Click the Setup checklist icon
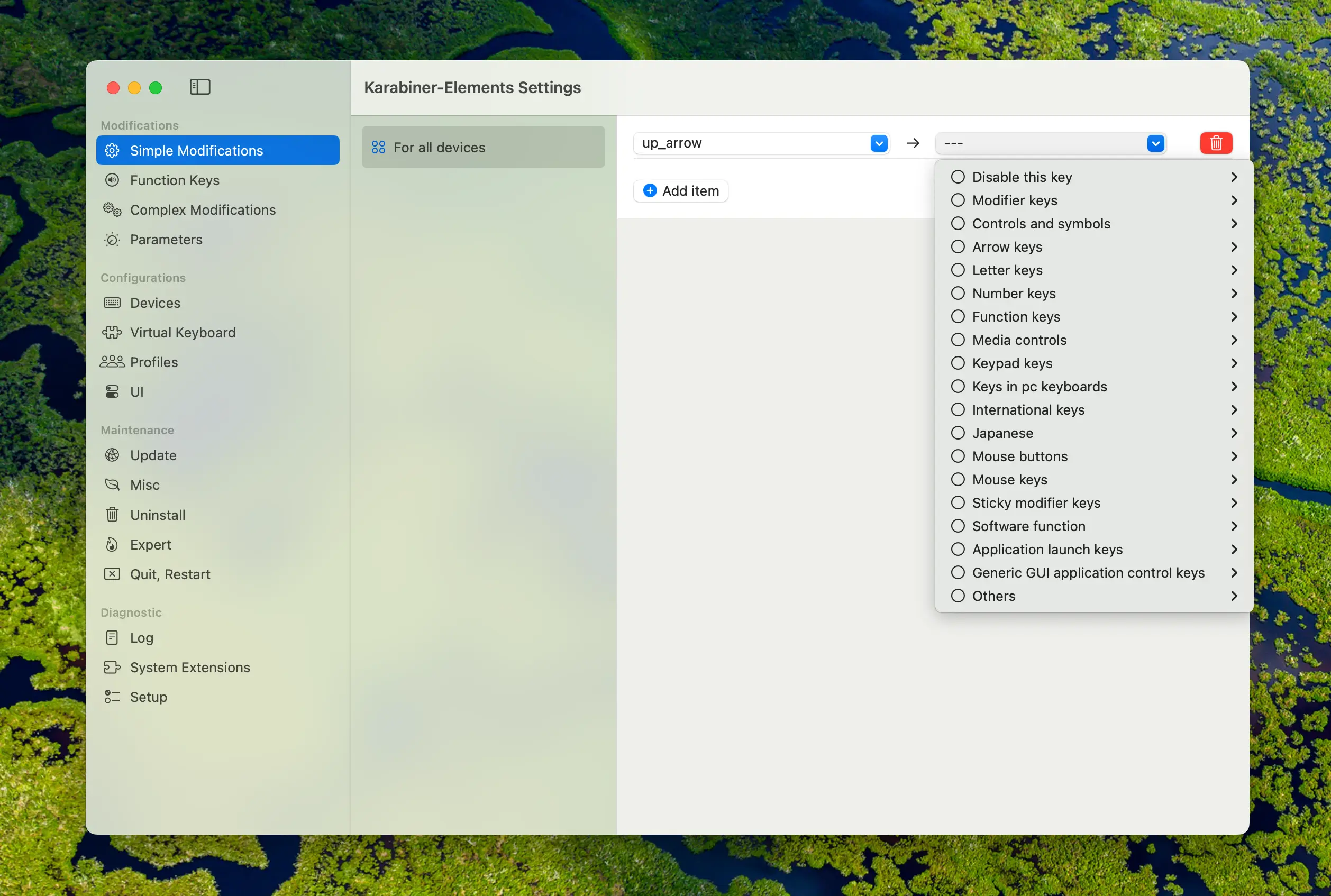1331x896 pixels. coord(112,697)
